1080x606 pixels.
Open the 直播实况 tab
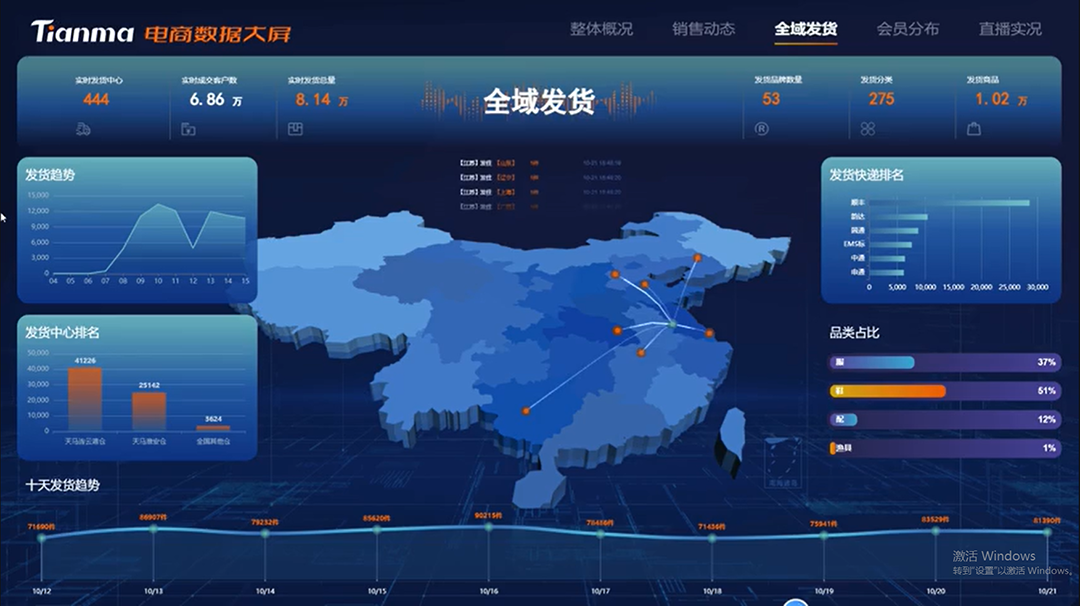[1010, 29]
